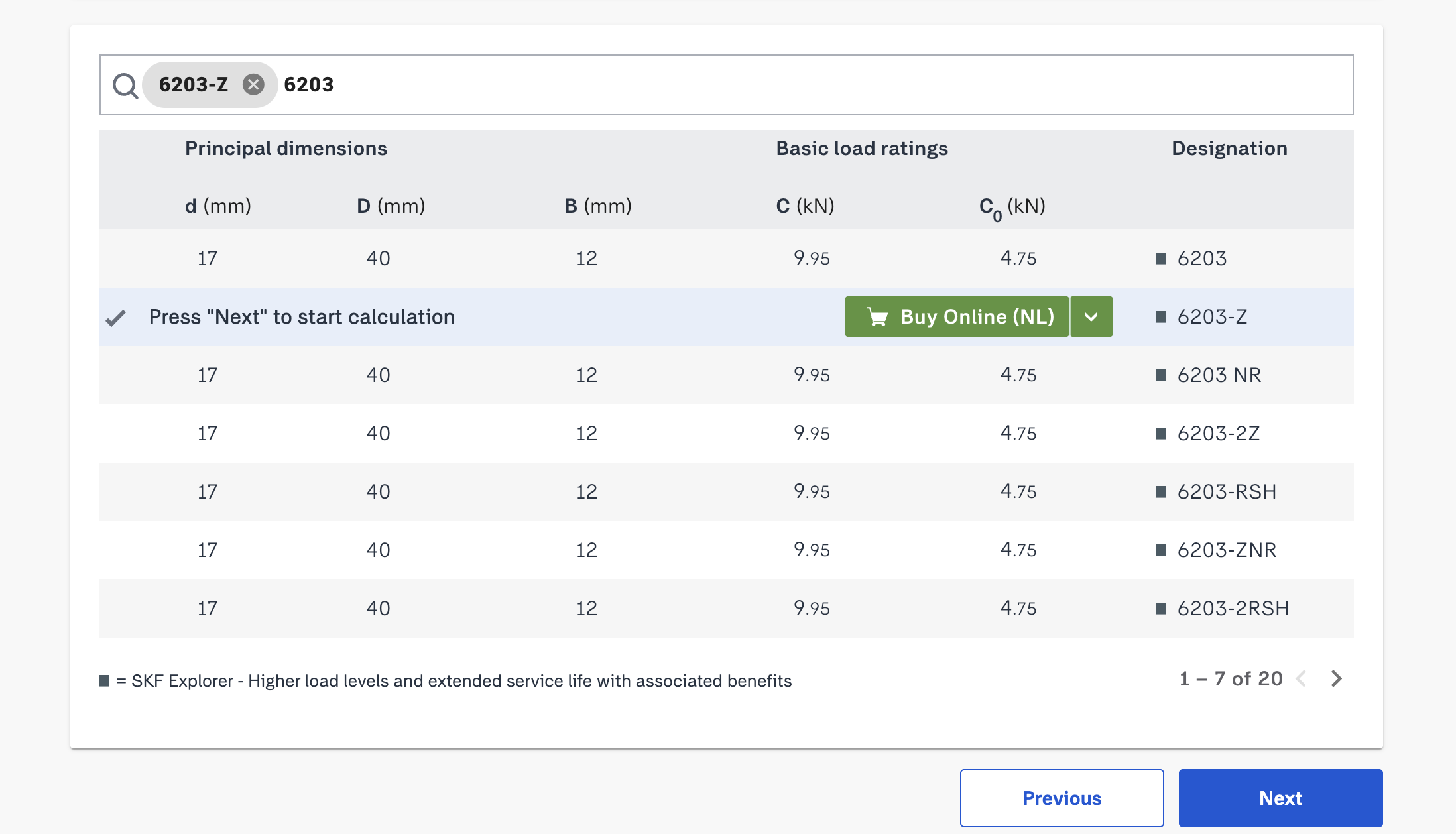Click the Designation column header
Viewport: 1456px width, 834px height.
pyautogui.click(x=1229, y=149)
